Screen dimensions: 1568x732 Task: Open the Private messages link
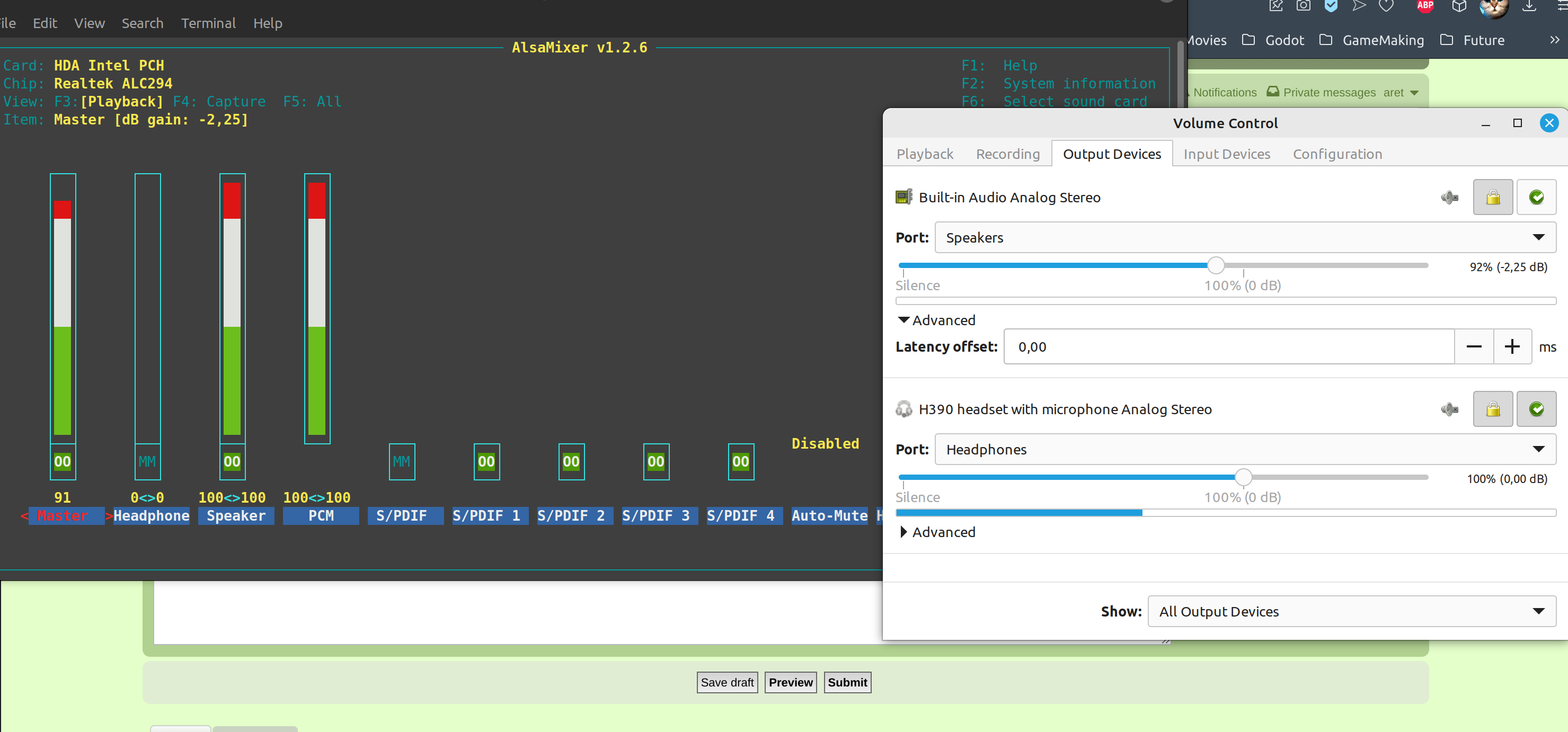tap(1330, 93)
